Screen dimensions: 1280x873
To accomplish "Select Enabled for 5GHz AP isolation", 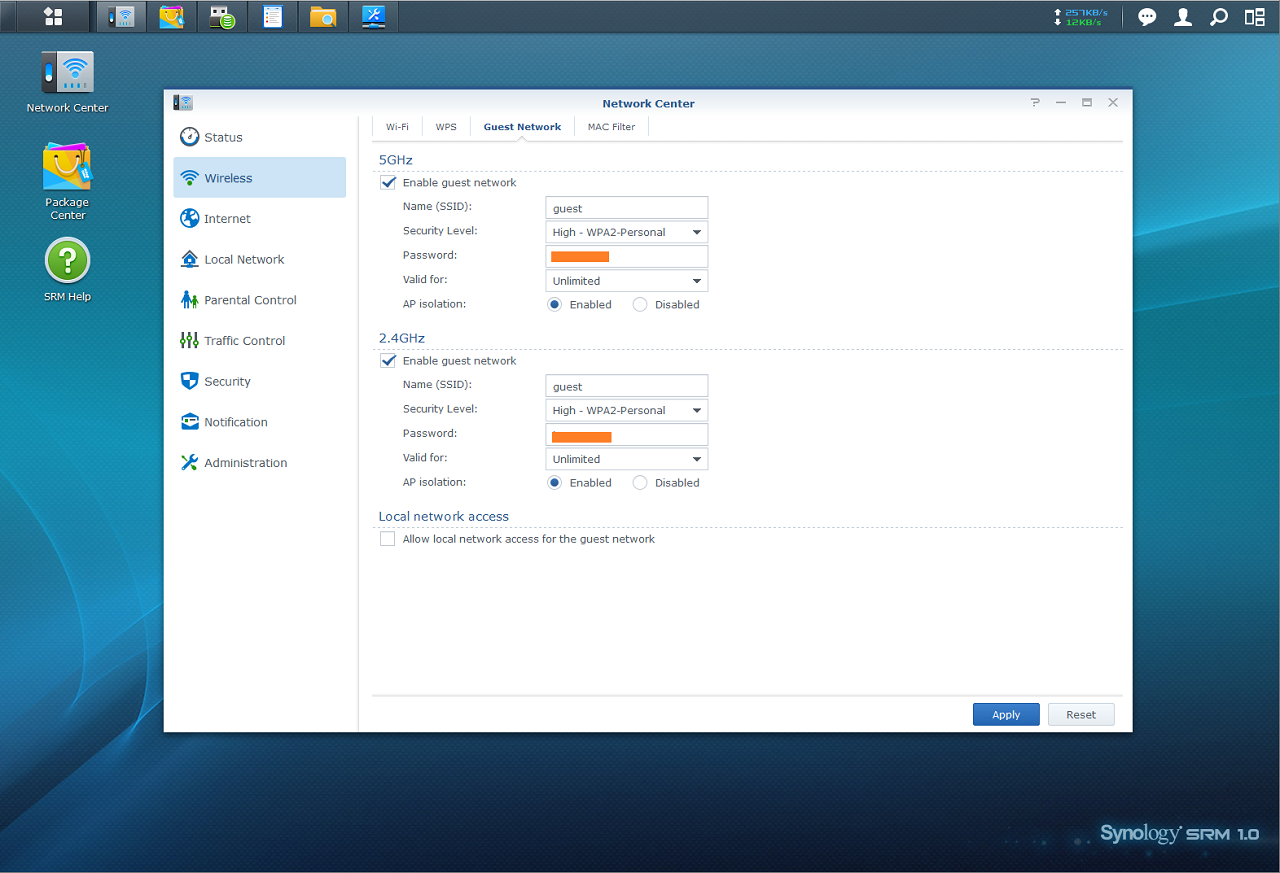I will click(555, 305).
